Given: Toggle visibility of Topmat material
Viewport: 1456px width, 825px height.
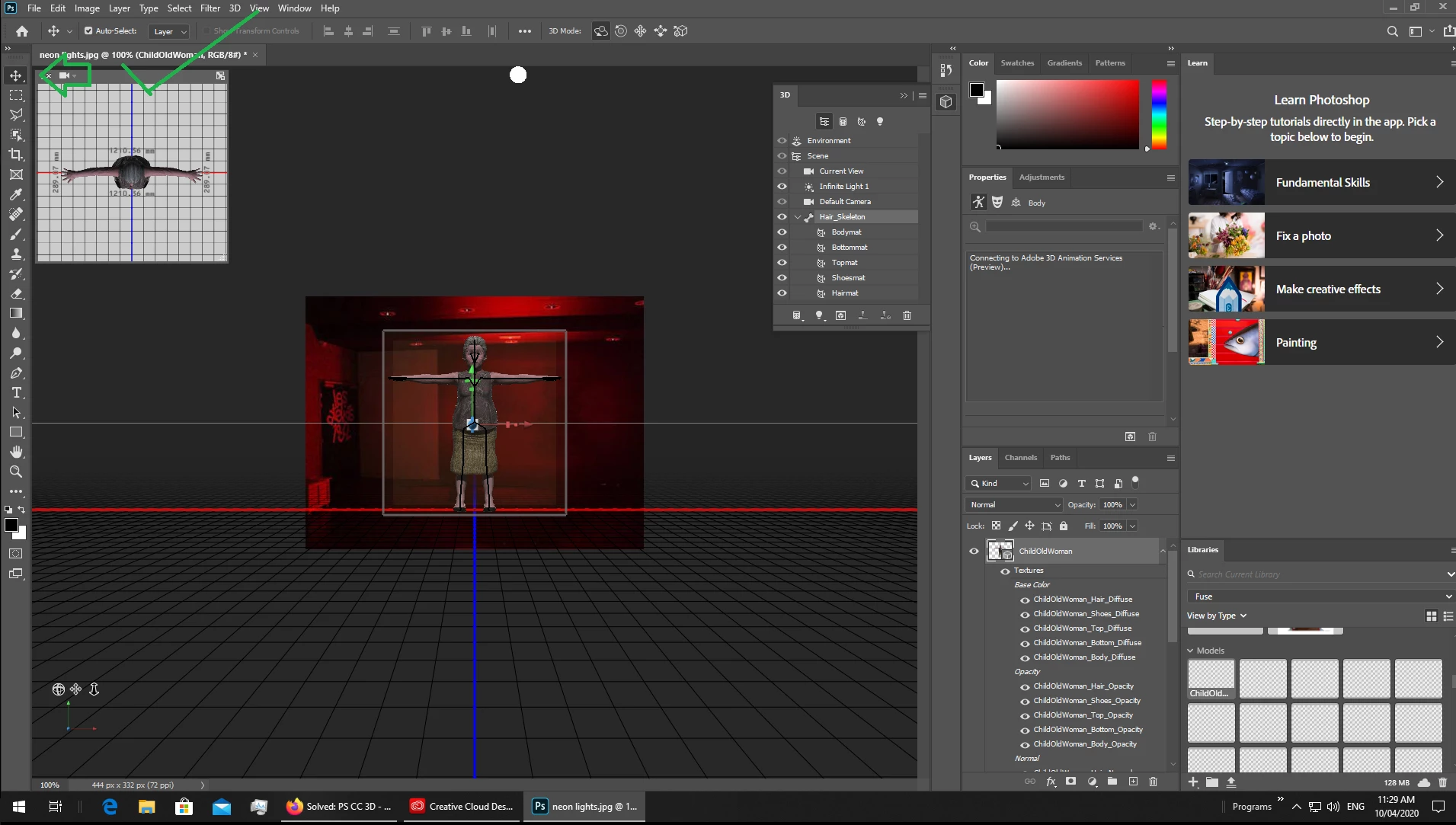Looking at the screenshot, I should (x=782, y=263).
